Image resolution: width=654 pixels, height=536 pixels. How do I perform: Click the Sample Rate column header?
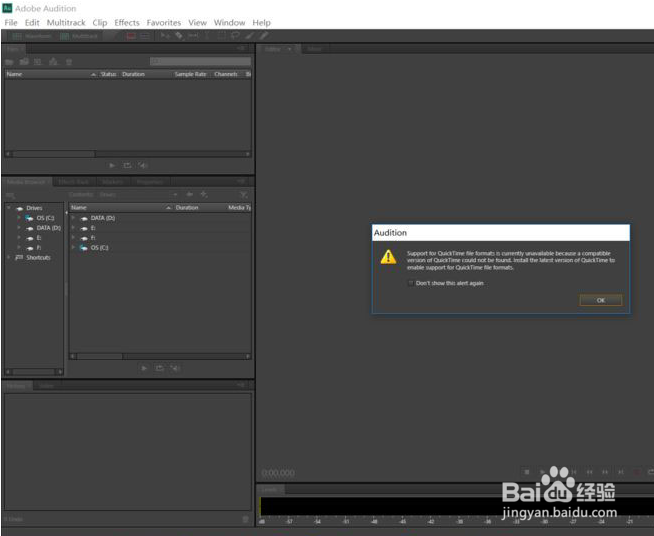(190, 74)
